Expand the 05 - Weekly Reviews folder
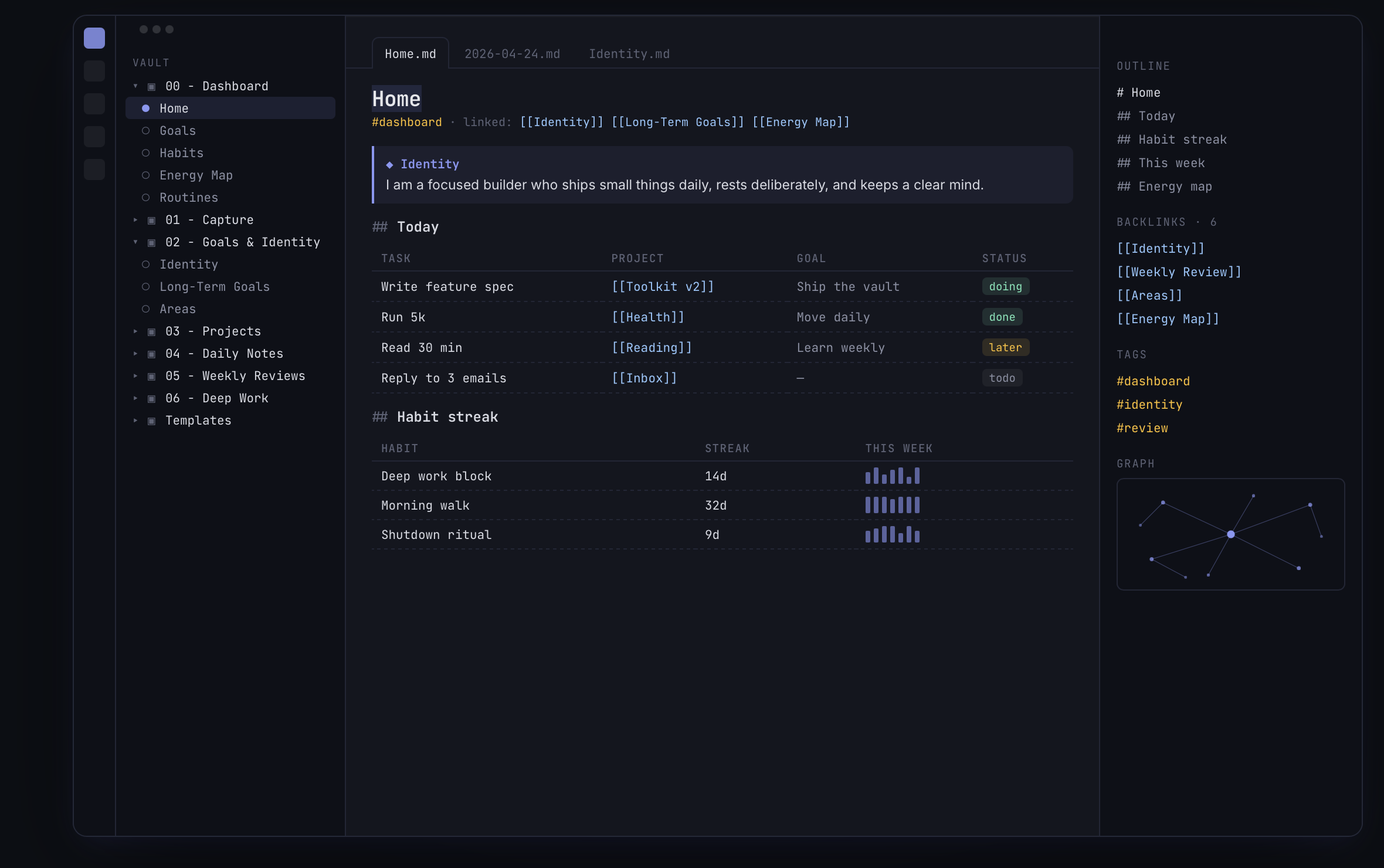The width and height of the screenshot is (1384, 868). click(135, 376)
